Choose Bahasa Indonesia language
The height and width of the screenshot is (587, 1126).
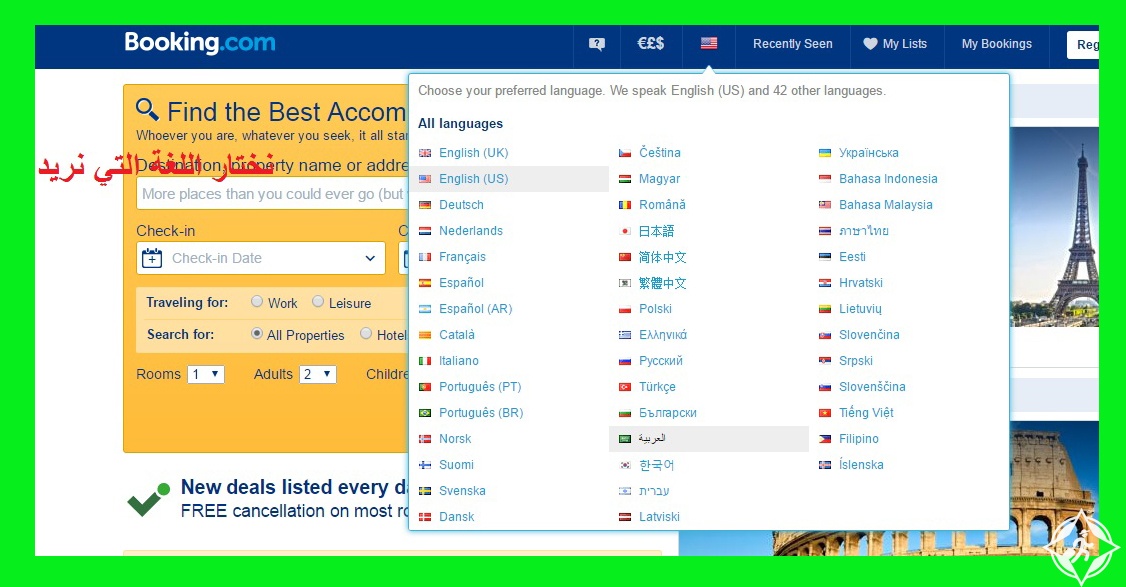click(x=888, y=179)
